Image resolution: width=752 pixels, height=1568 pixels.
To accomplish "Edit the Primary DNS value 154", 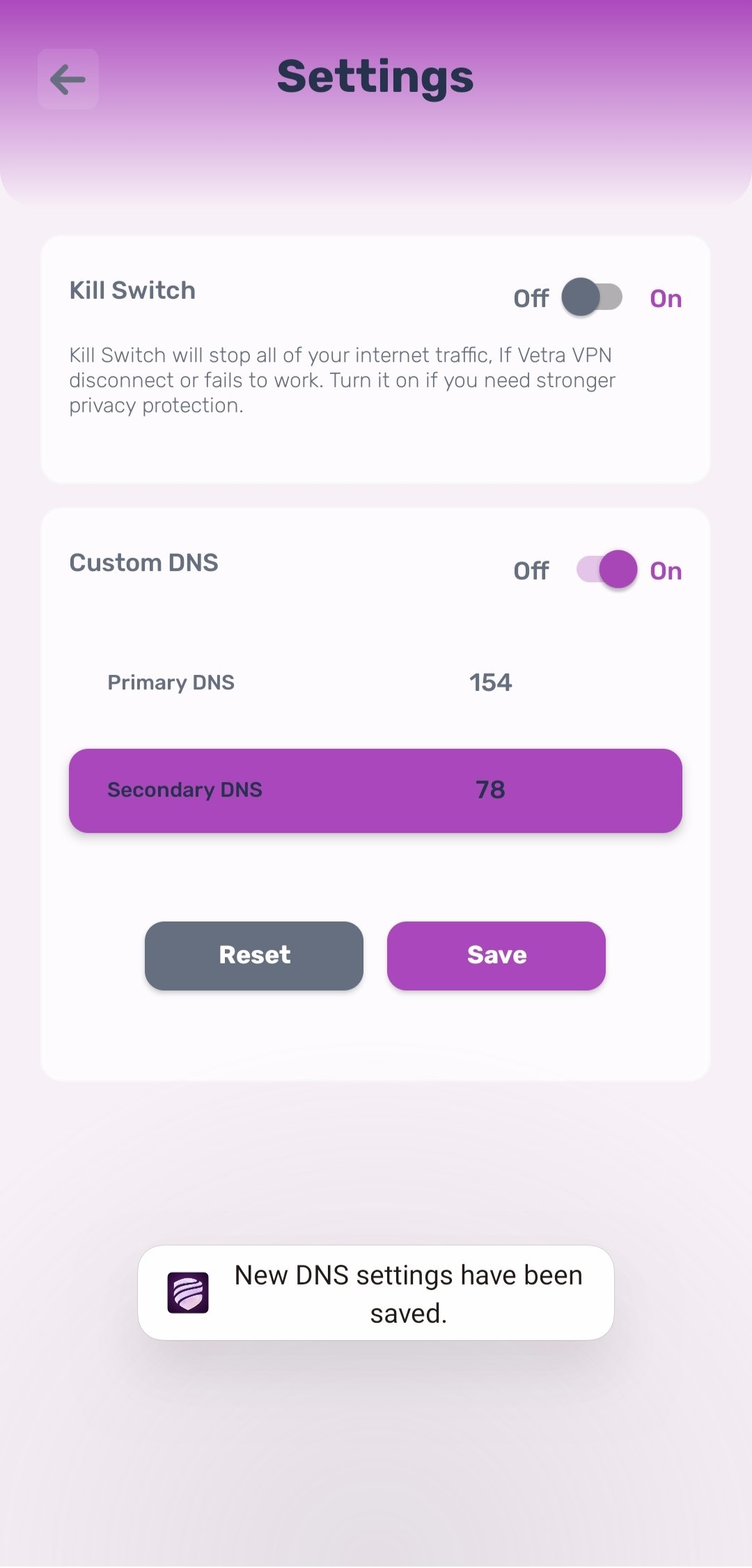I will (490, 683).
